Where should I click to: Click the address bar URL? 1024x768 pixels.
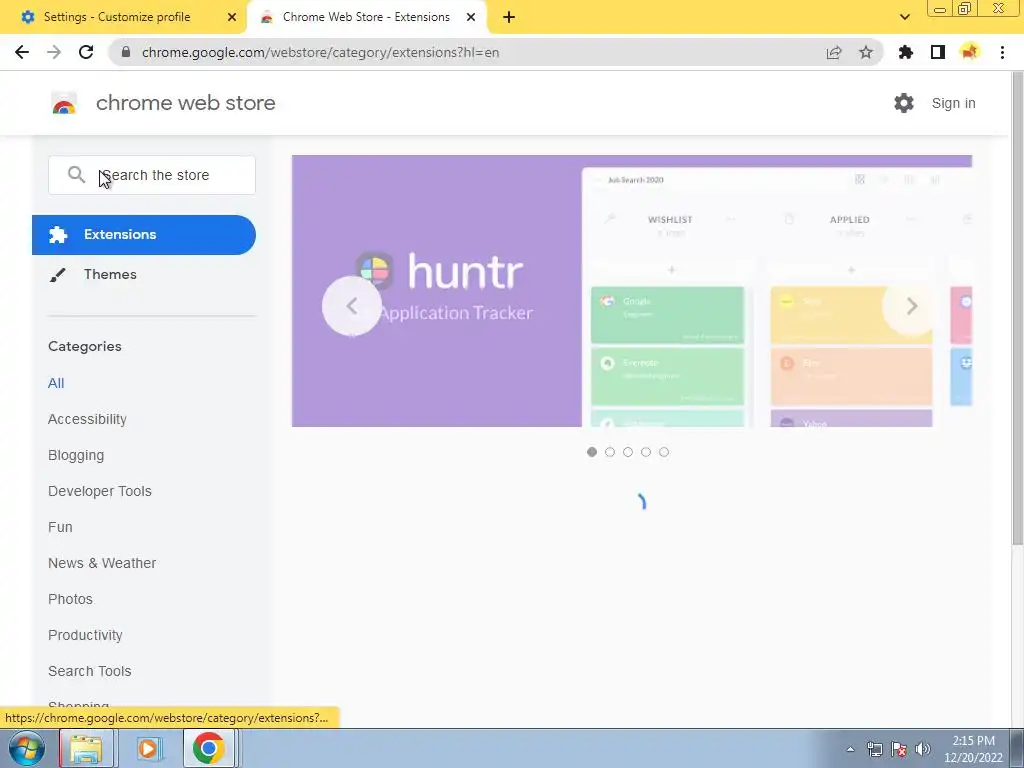click(x=320, y=52)
